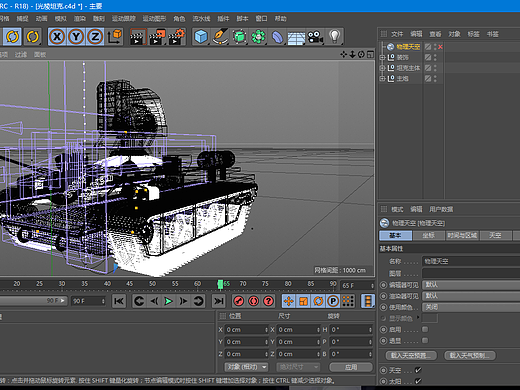Toggle parameter keying P icon
Image resolution: width=520 pixels, height=390 pixels.
333,301
